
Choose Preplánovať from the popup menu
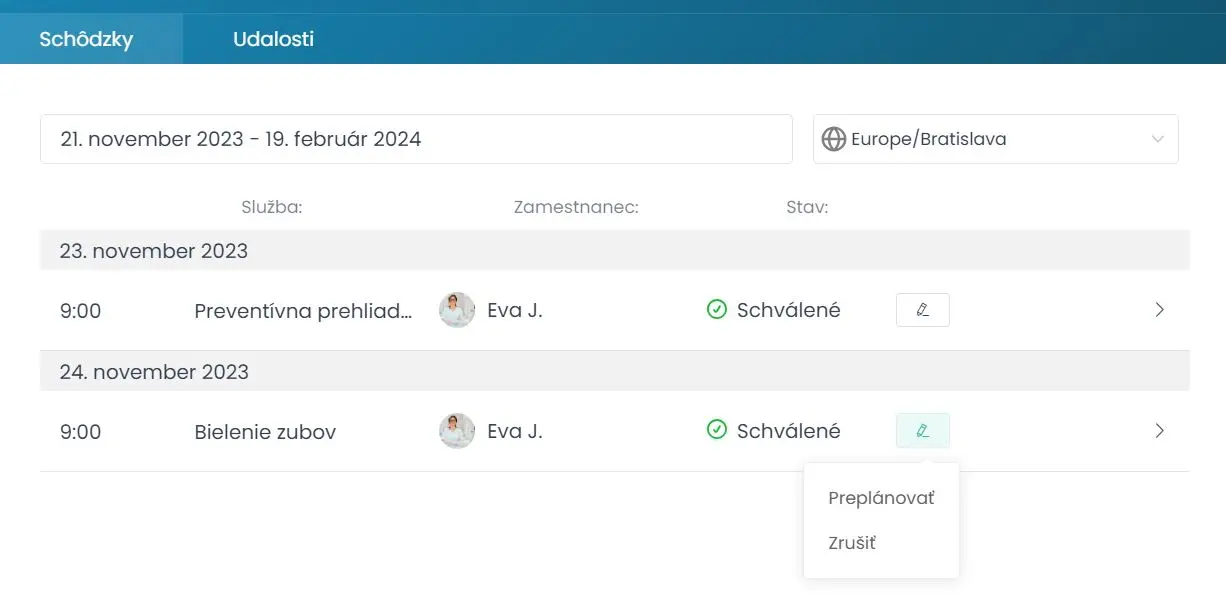point(881,498)
